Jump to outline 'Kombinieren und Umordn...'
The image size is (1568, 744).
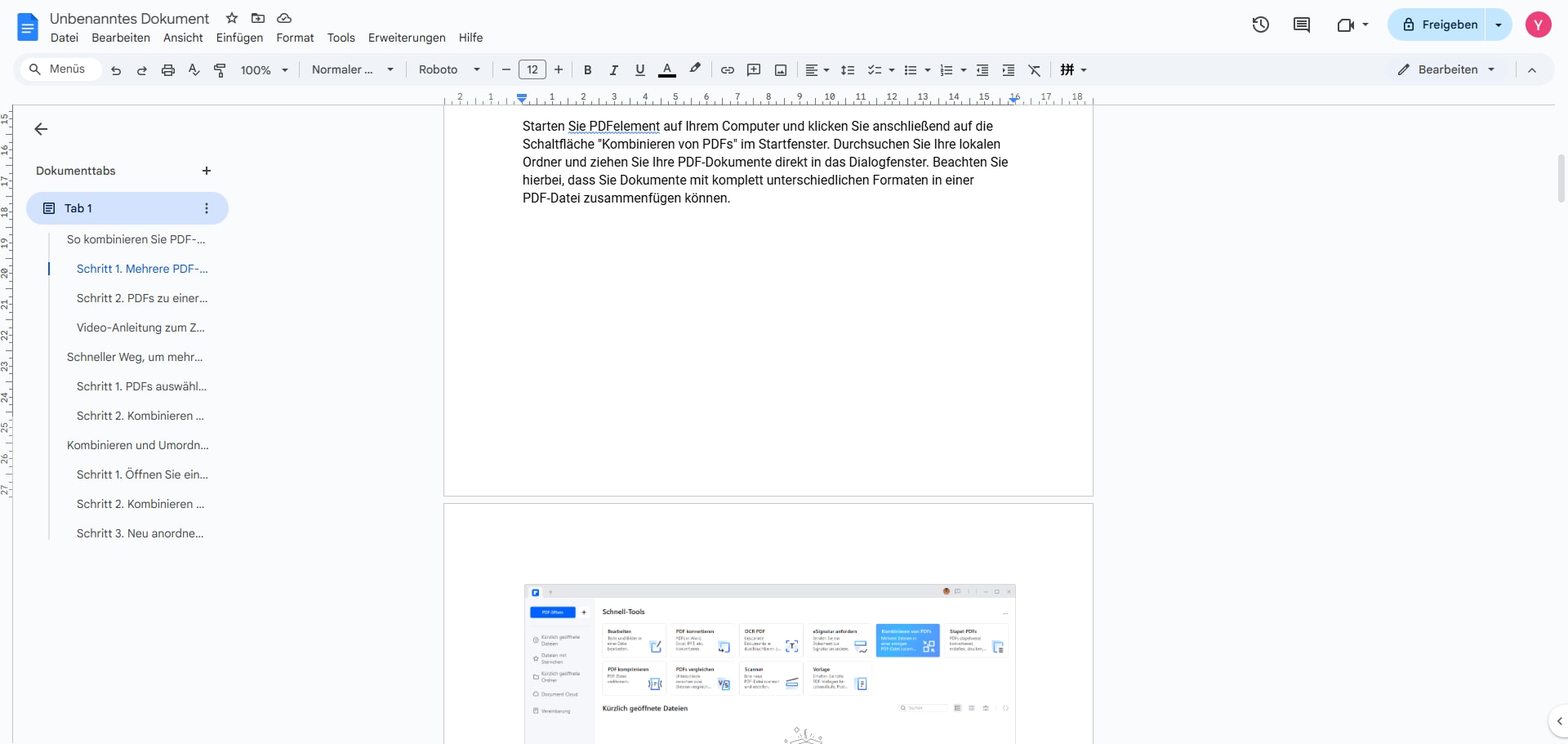point(138,445)
